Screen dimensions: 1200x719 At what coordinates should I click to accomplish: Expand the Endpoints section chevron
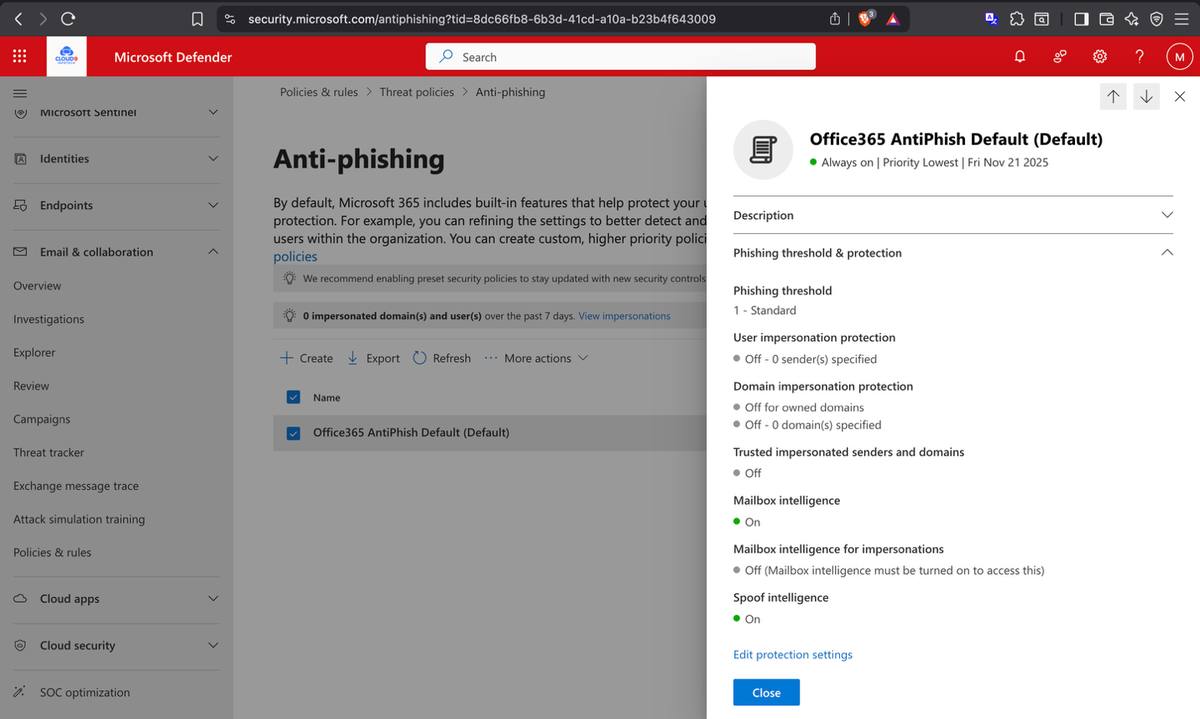pos(213,205)
